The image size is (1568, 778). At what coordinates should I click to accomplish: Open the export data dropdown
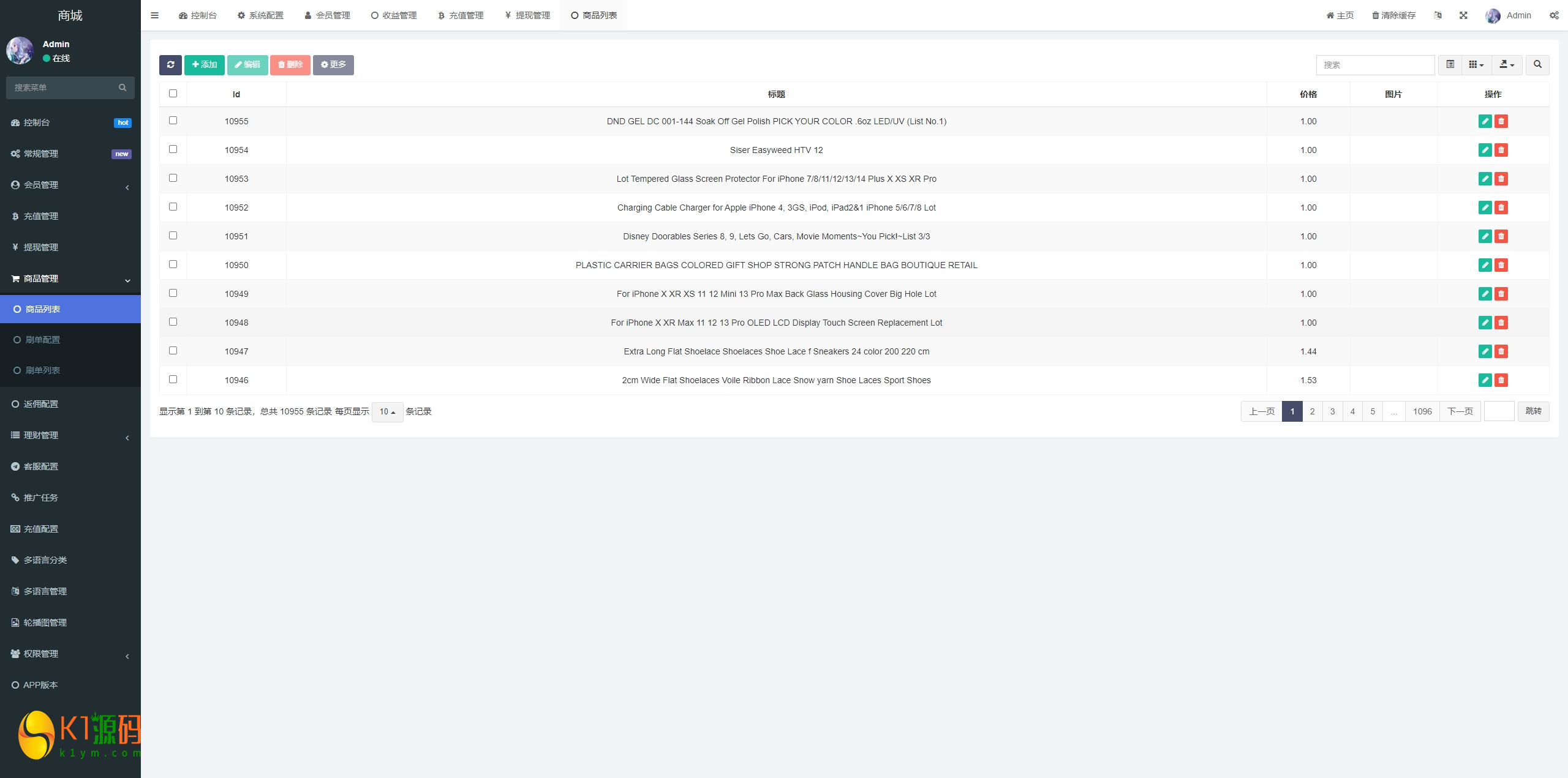coord(1507,65)
